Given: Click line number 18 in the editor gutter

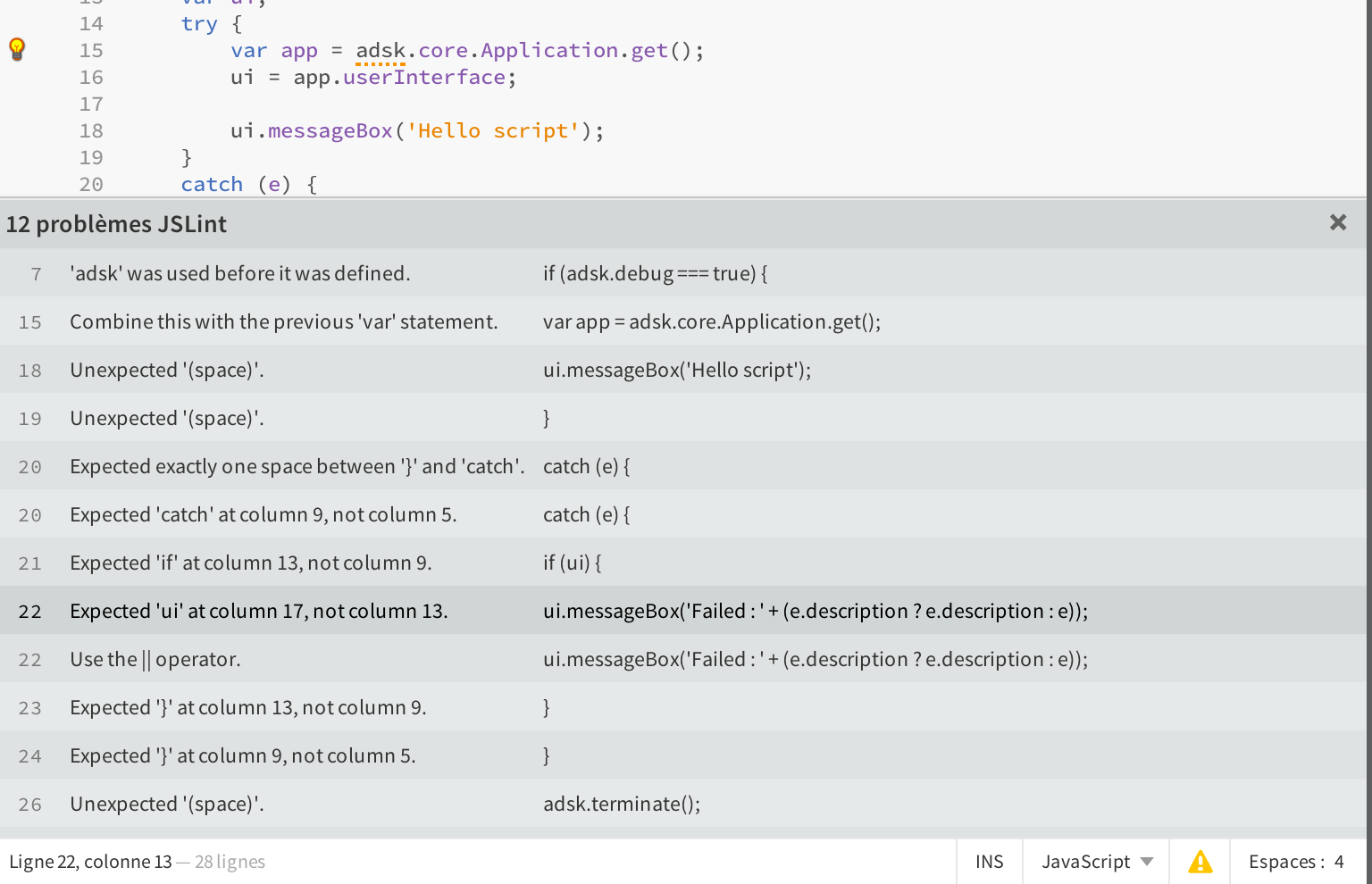Looking at the screenshot, I should [x=90, y=130].
